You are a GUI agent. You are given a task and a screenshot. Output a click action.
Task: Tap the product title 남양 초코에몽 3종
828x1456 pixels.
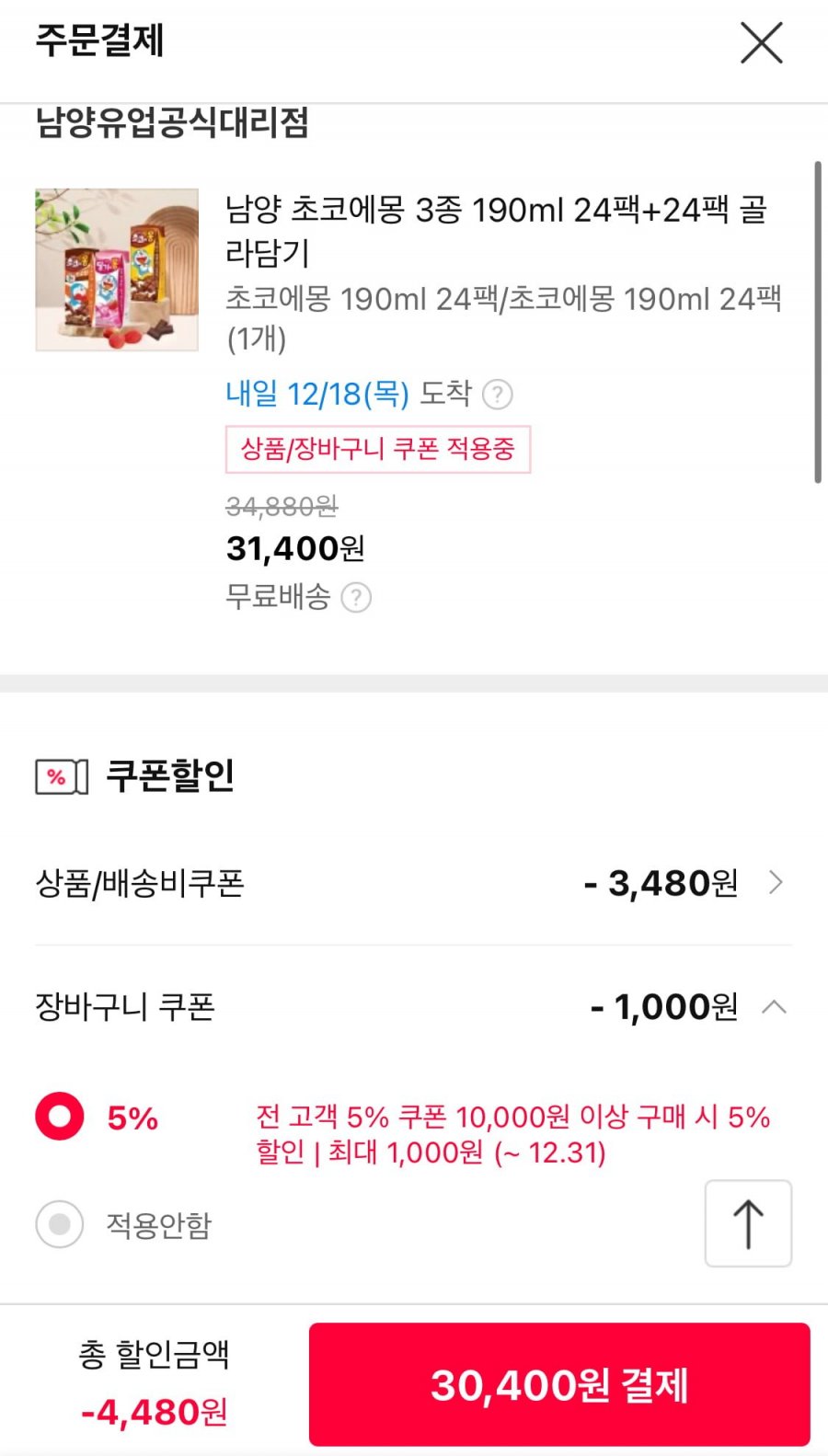click(x=497, y=231)
